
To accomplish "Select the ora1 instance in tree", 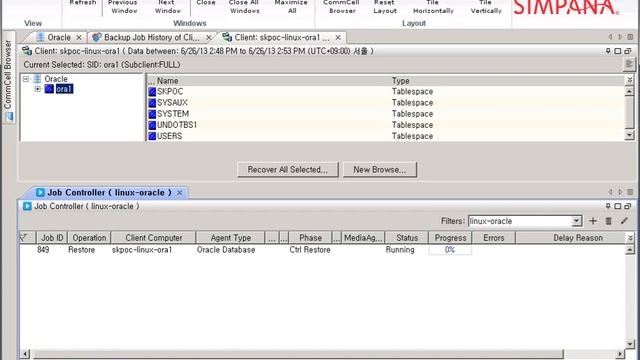I will tap(64, 89).
